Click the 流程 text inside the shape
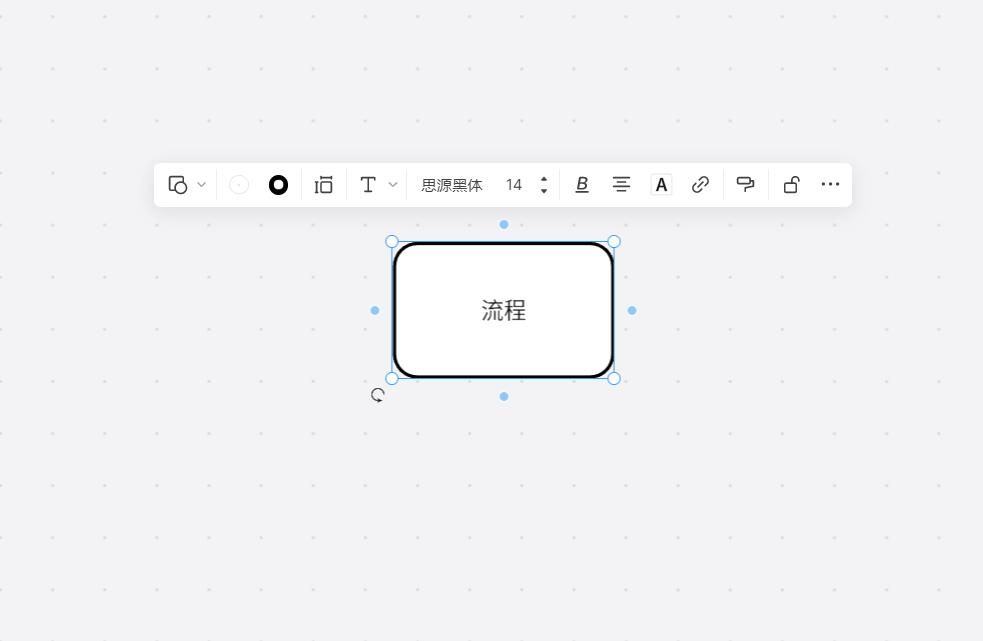The height and width of the screenshot is (641, 983). pos(503,310)
